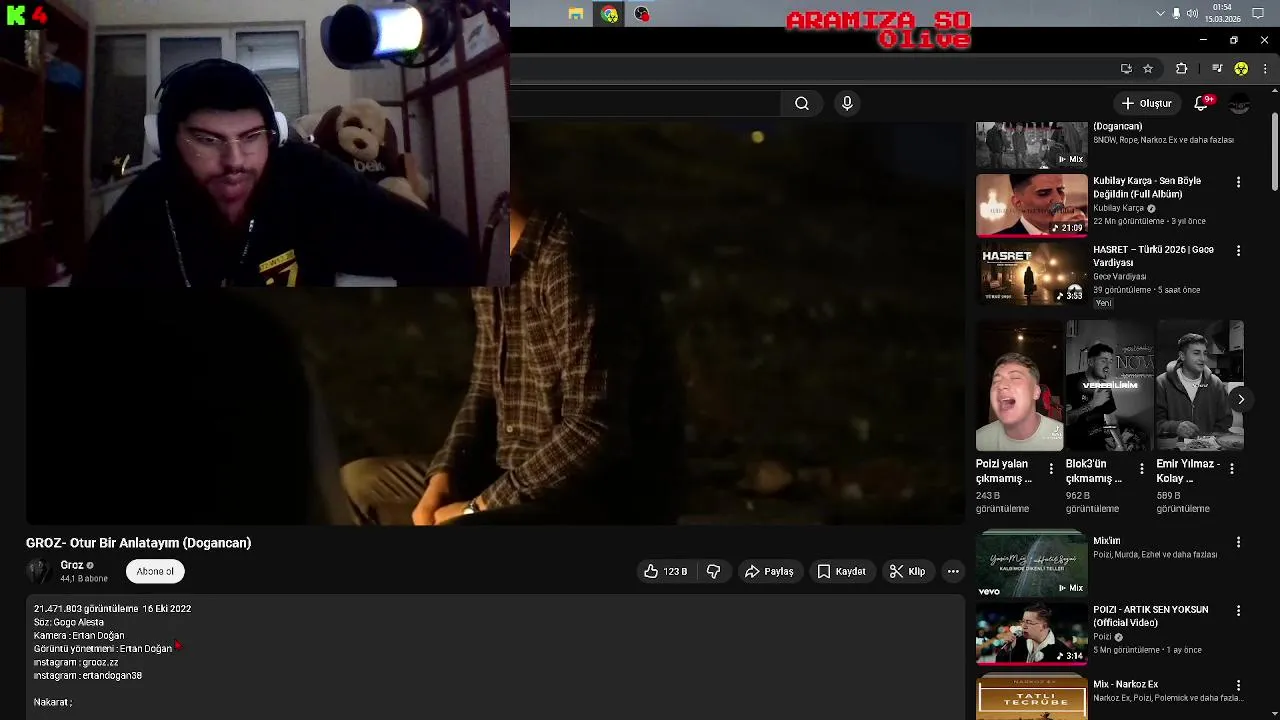Open the YouTube notifications bell
This screenshot has height=720, width=1280.
[1202, 103]
